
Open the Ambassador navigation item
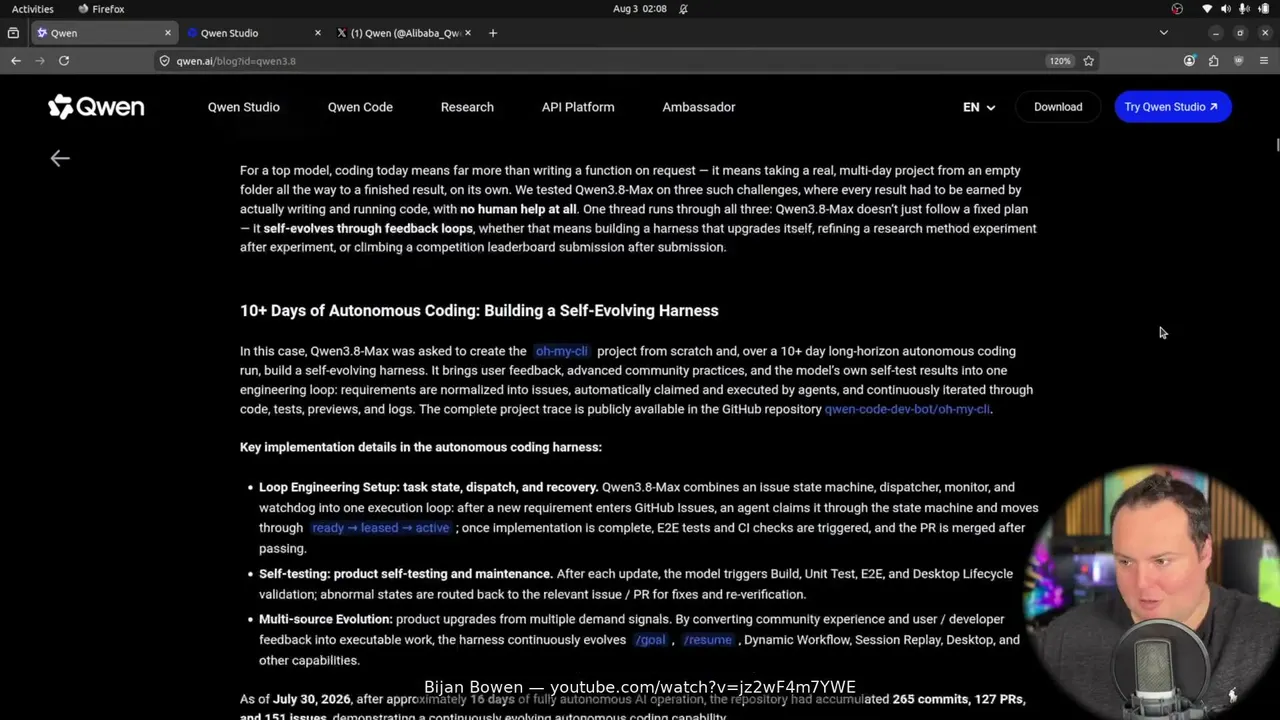(699, 107)
